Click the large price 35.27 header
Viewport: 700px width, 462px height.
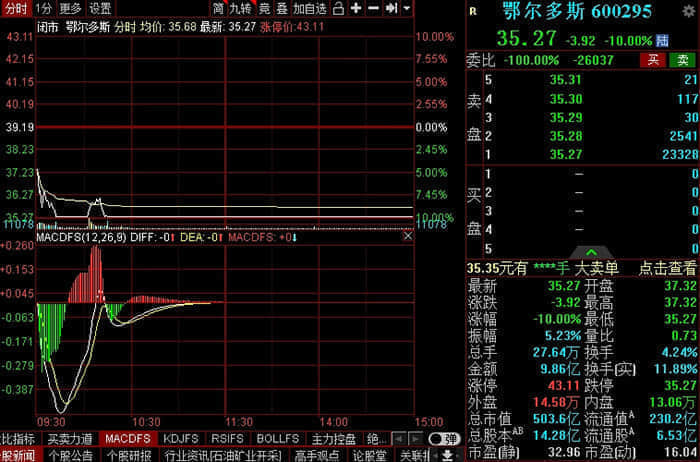point(527,39)
